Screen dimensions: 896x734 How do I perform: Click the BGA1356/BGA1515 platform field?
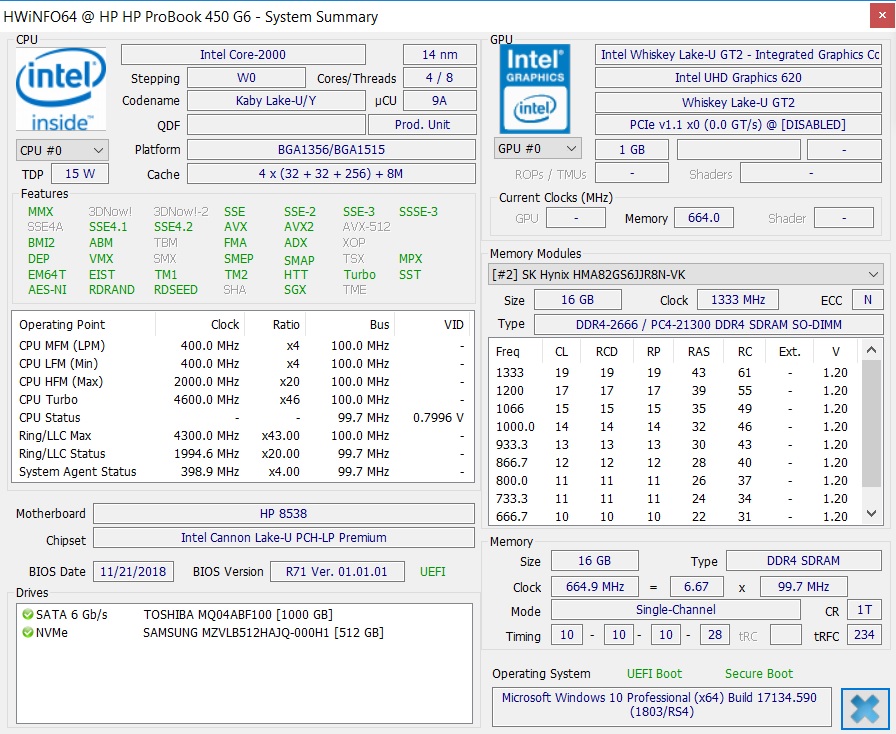click(331, 150)
